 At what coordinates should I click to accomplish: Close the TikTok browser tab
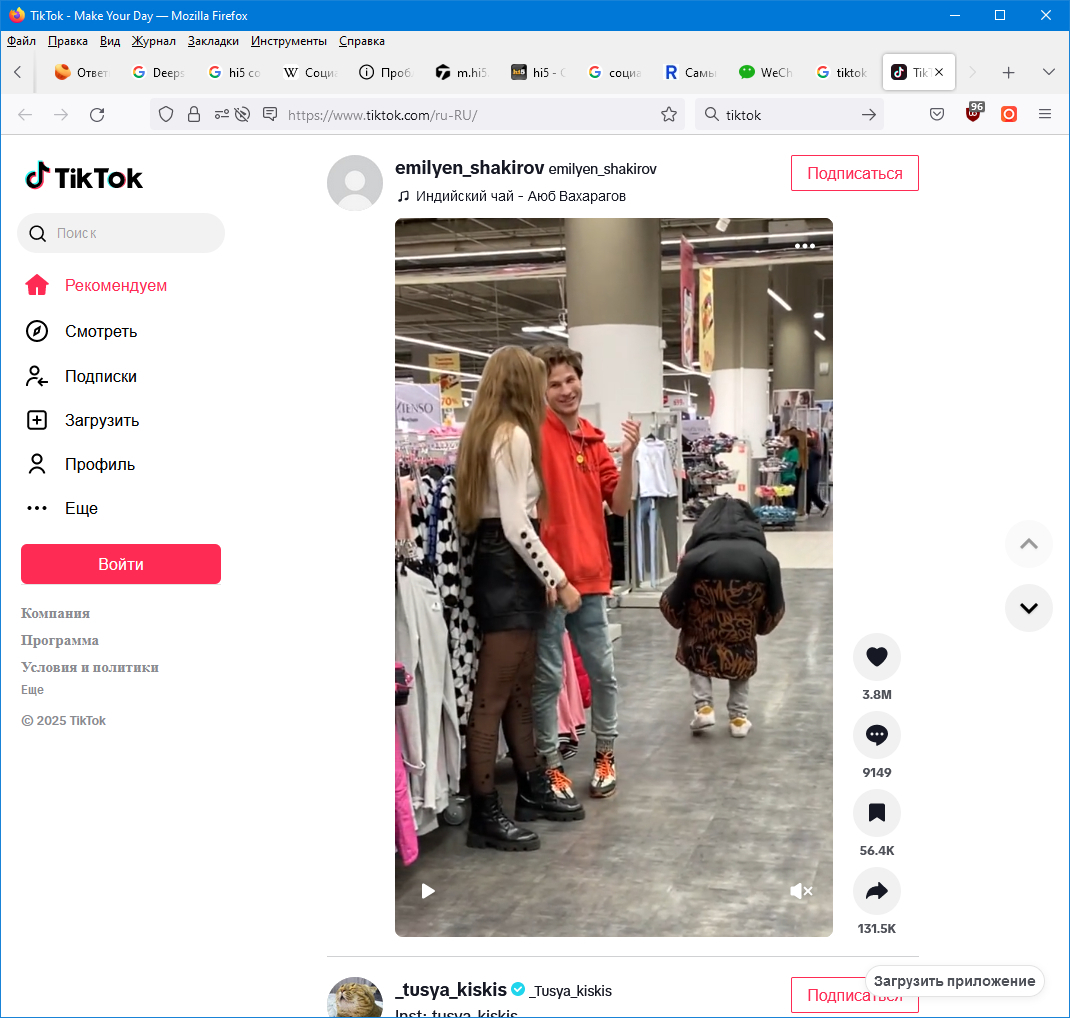tap(939, 72)
